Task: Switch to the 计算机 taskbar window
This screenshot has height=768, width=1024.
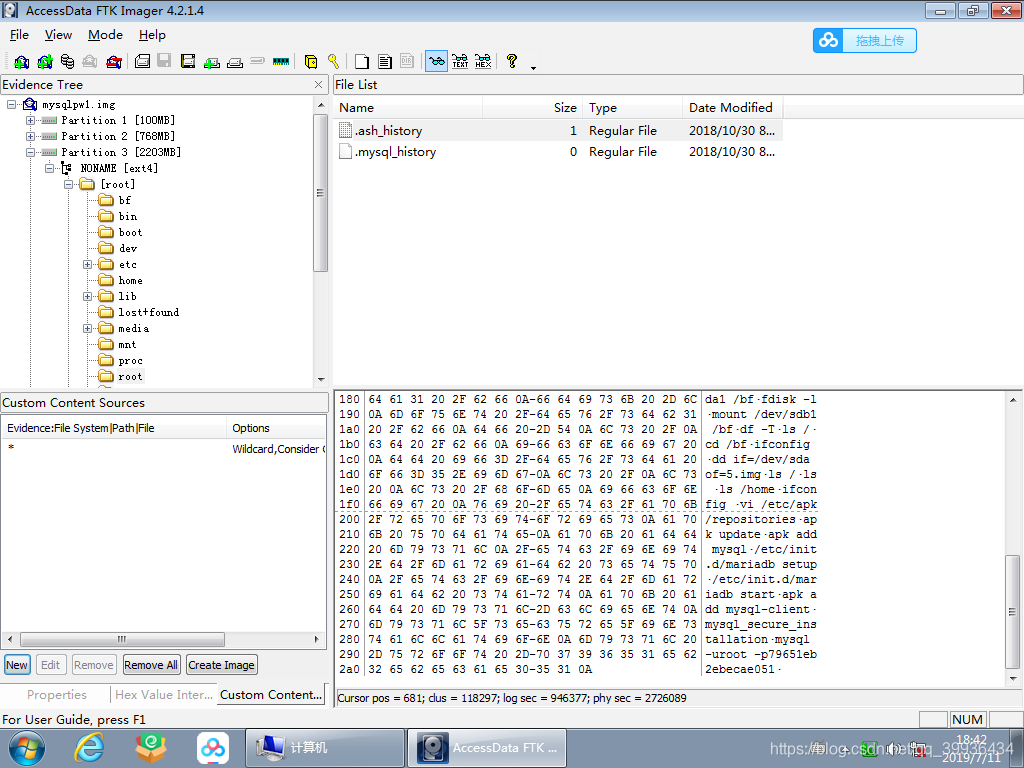Action: coord(325,748)
